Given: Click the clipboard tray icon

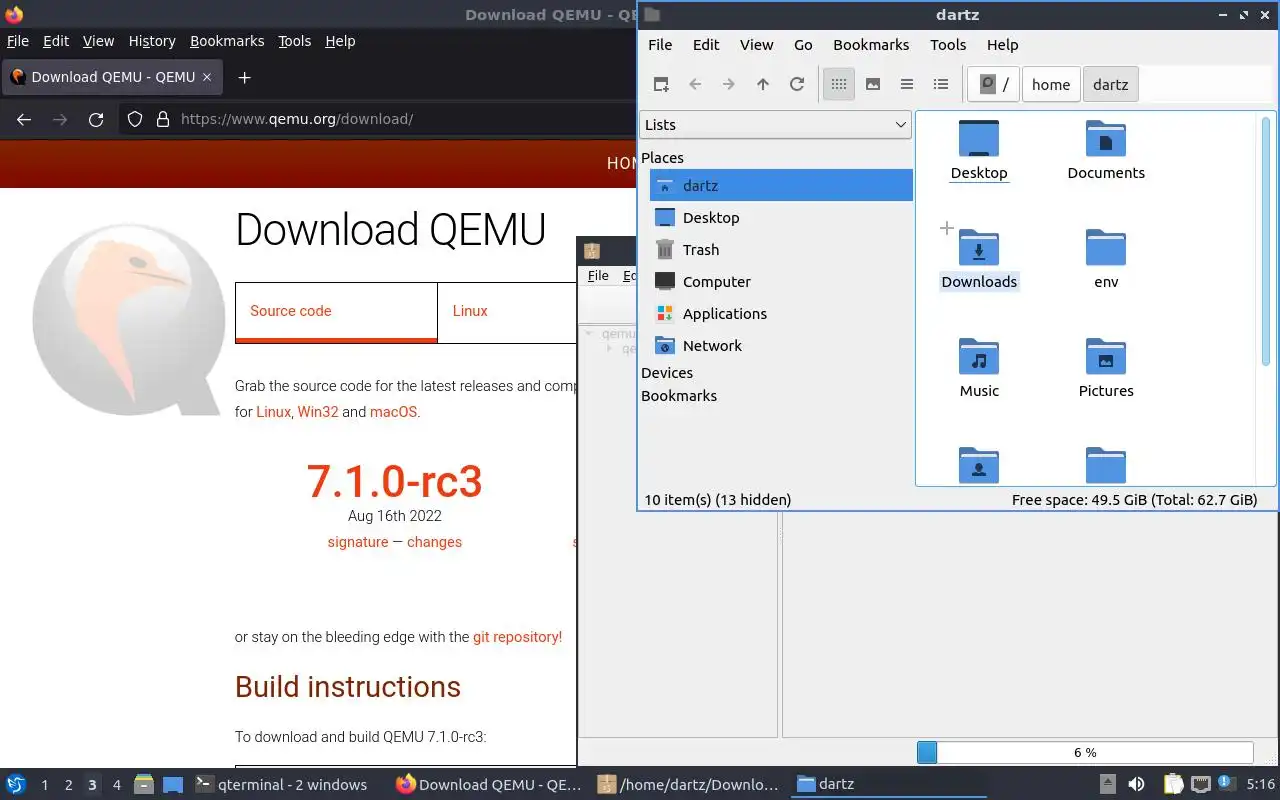Looking at the screenshot, I should click(1174, 784).
